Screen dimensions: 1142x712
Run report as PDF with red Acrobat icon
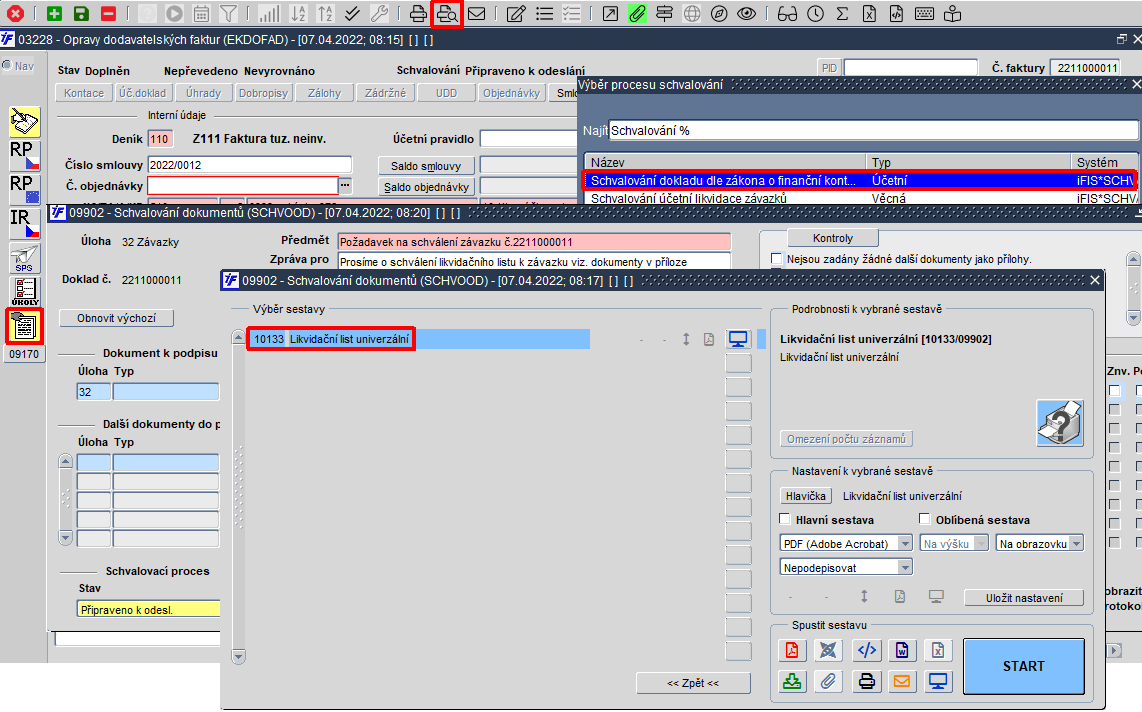792,649
